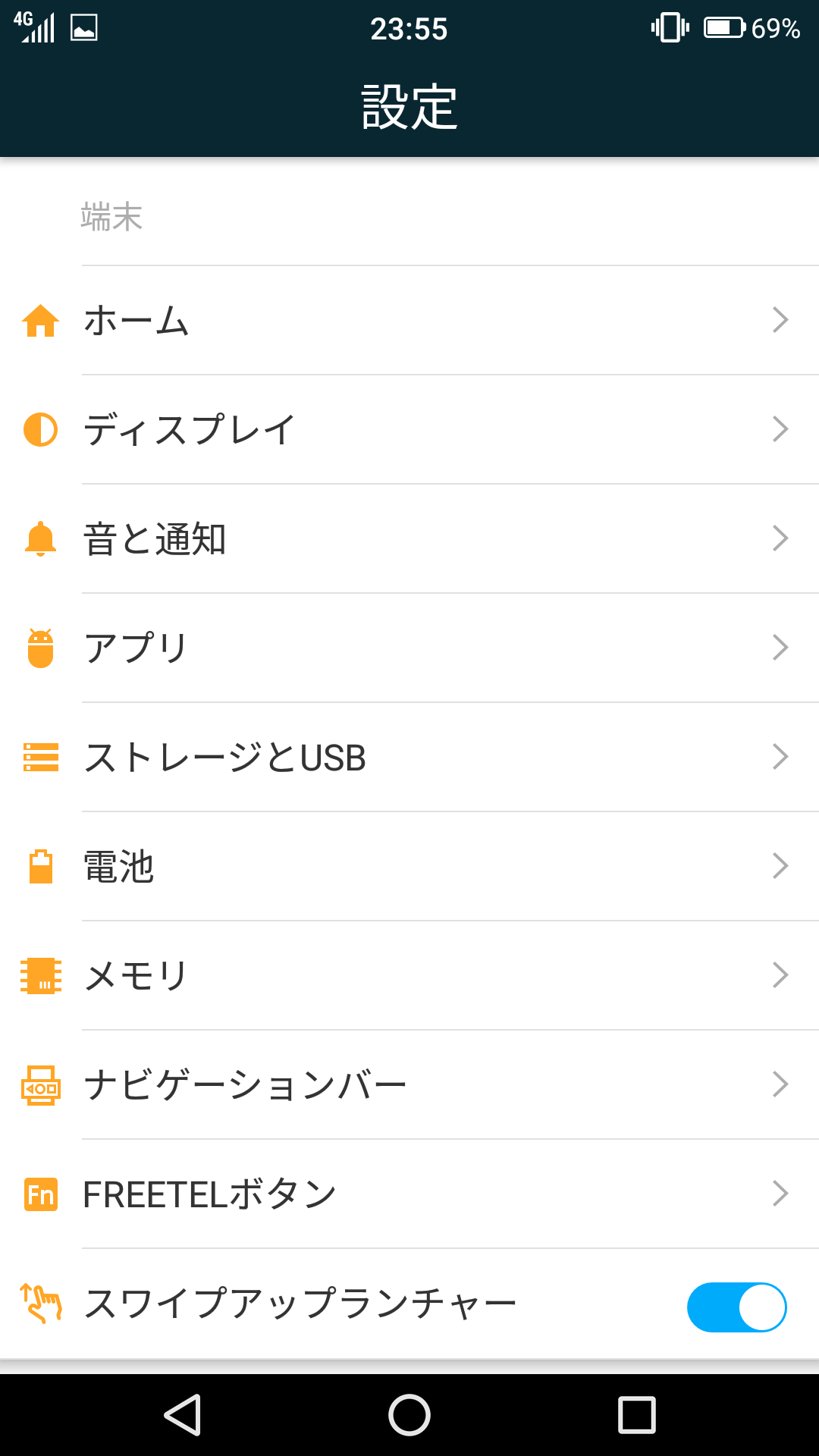Tap the orange battery icon
This screenshot has height=1456, width=819.
coord(41,867)
